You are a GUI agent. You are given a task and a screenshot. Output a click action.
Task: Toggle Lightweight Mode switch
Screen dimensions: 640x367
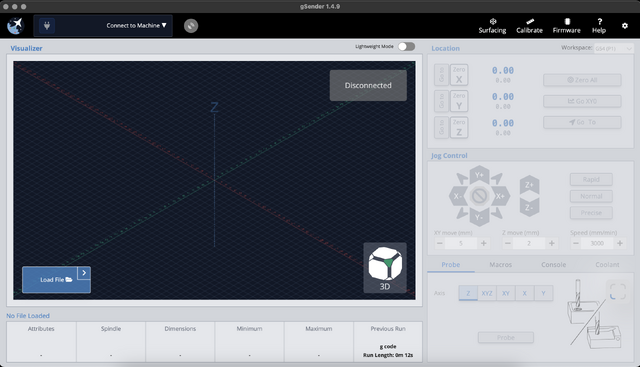[x=407, y=47]
